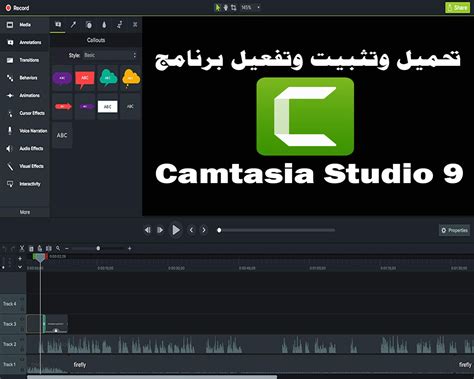Open the canvas zoom percentage dropdown
The image size is (474, 379).
click(251, 7)
